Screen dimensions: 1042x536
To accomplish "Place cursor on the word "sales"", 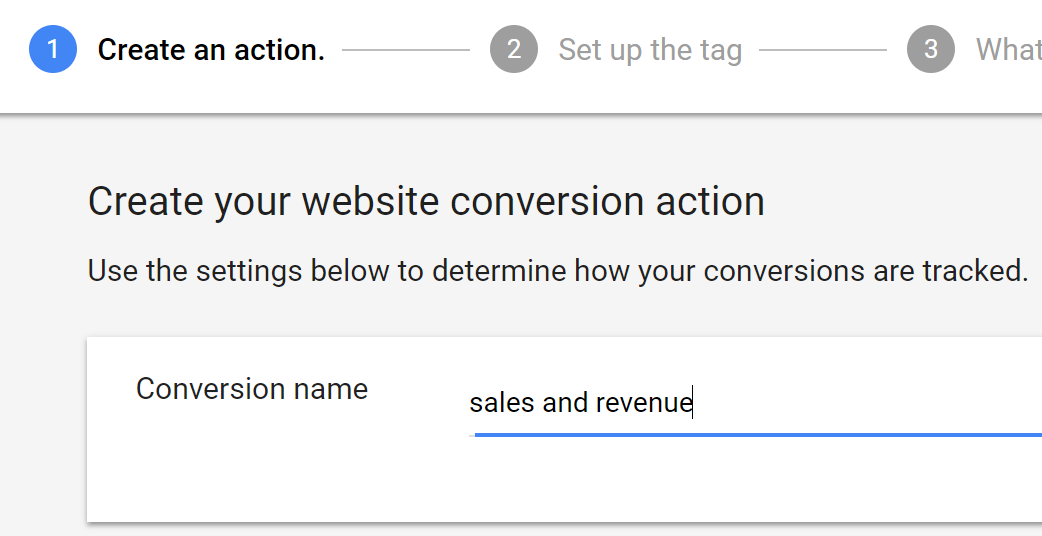I will 501,403.
